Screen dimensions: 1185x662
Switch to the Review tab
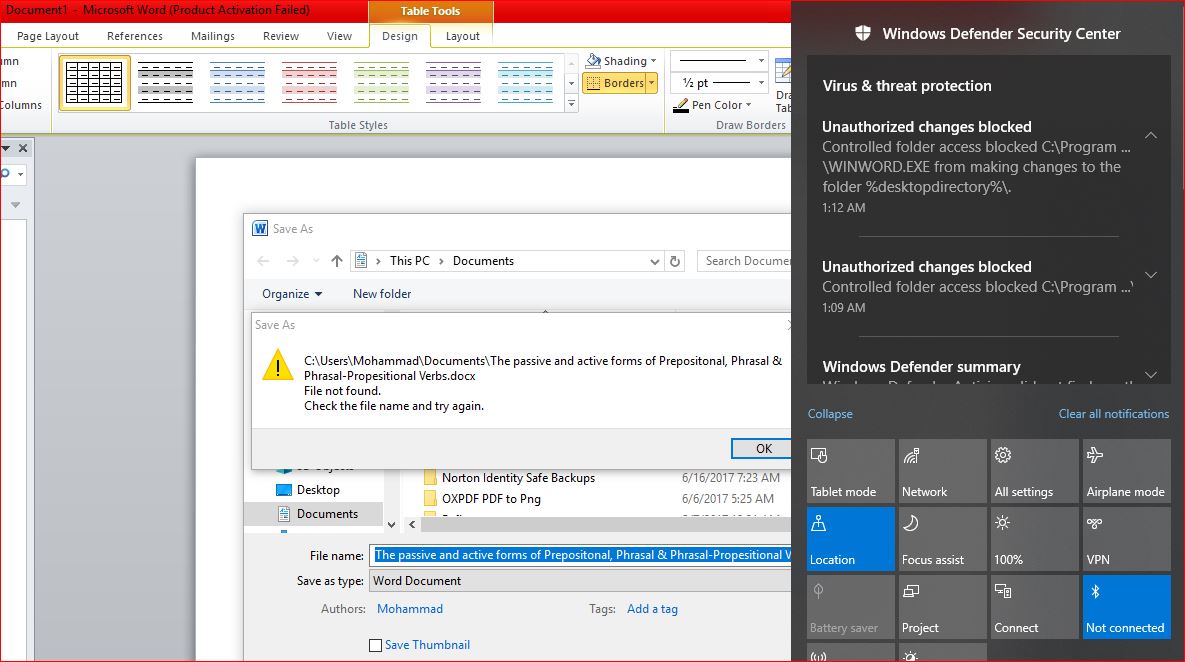[280, 36]
